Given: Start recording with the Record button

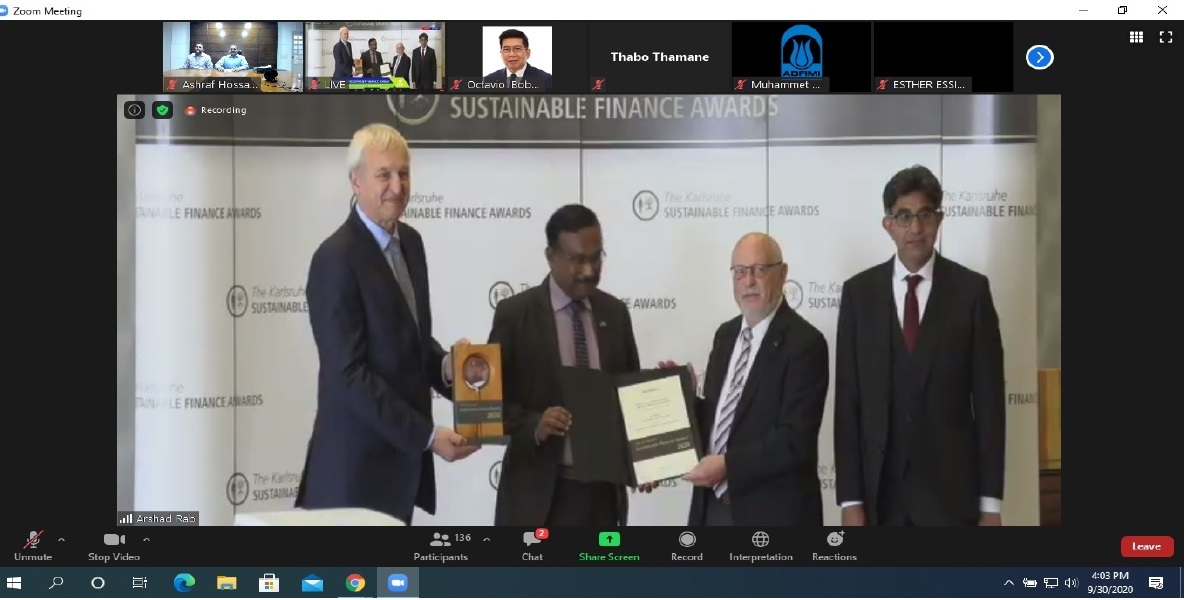Looking at the screenshot, I should (x=686, y=545).
